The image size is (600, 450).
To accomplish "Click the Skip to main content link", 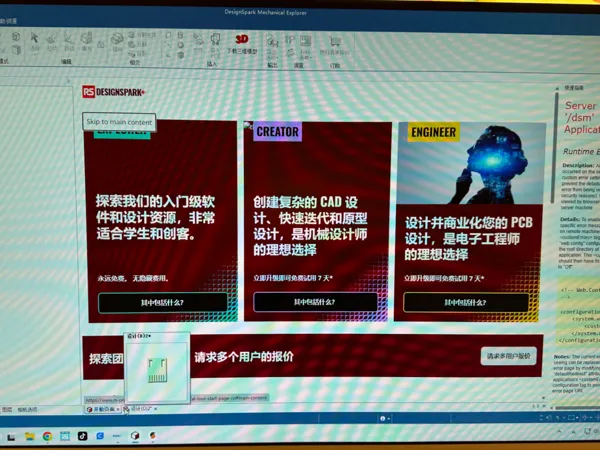I will click(x=119, y=122).
